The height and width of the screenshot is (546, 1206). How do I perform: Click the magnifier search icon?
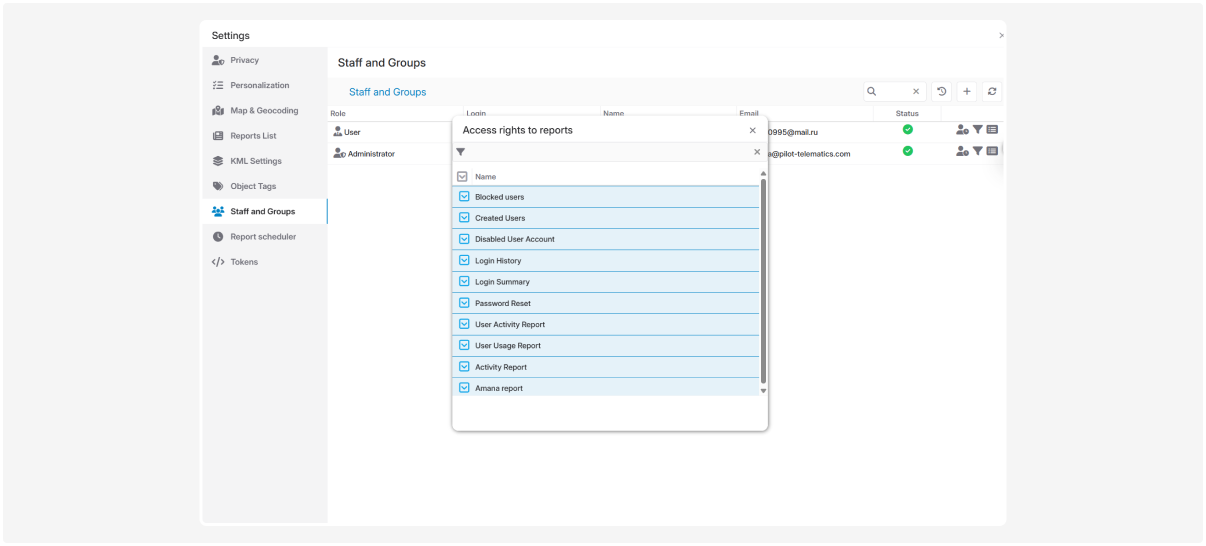[872, 92]
